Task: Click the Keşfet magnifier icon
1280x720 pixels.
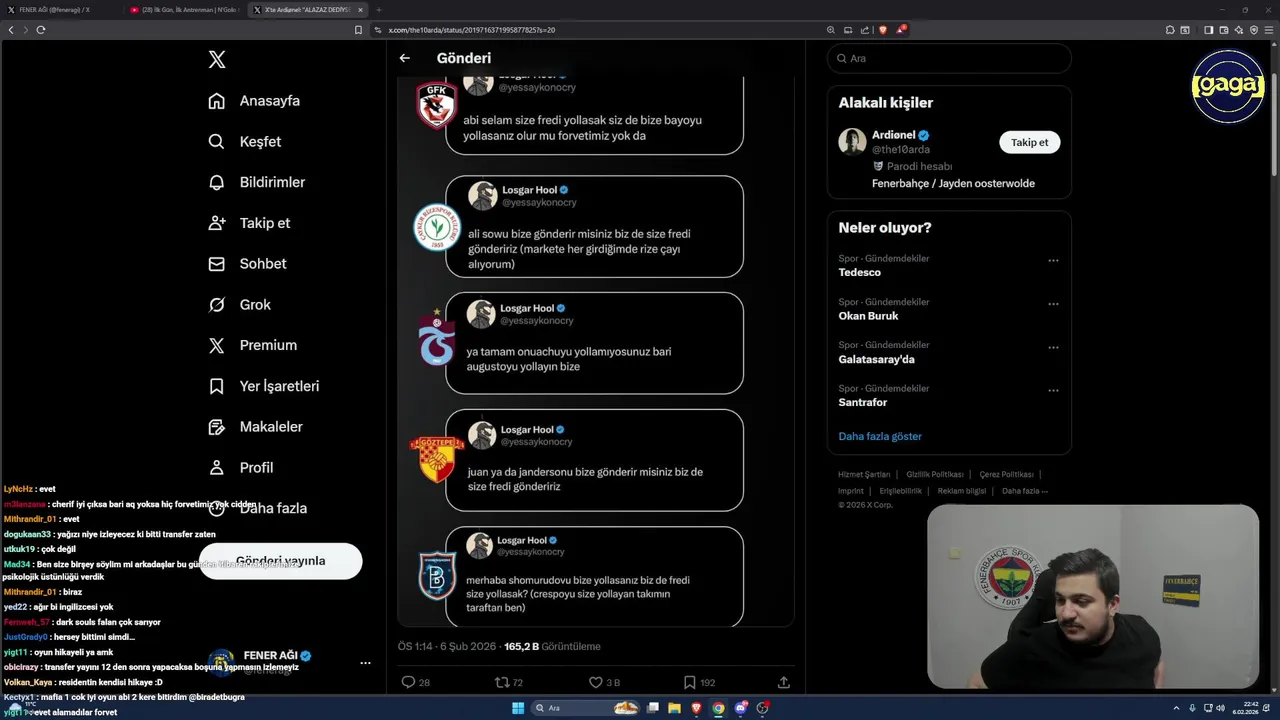Action: (x=216, y=142)
